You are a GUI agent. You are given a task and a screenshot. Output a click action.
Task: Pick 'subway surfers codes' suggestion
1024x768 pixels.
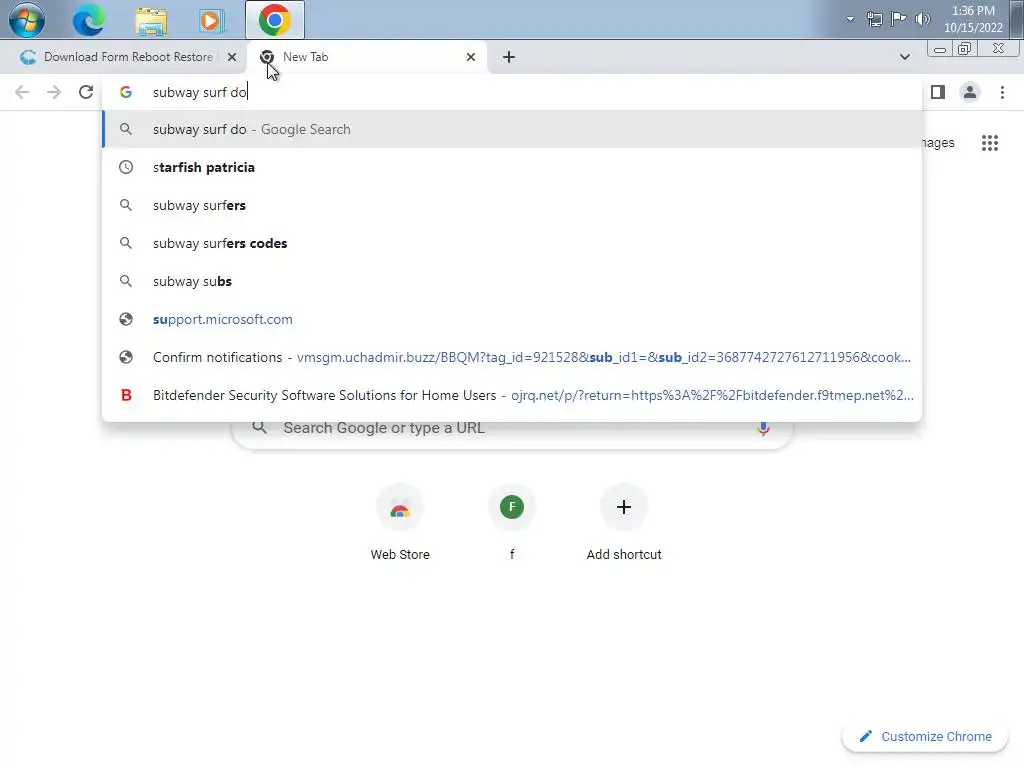(x=512, y=243)
